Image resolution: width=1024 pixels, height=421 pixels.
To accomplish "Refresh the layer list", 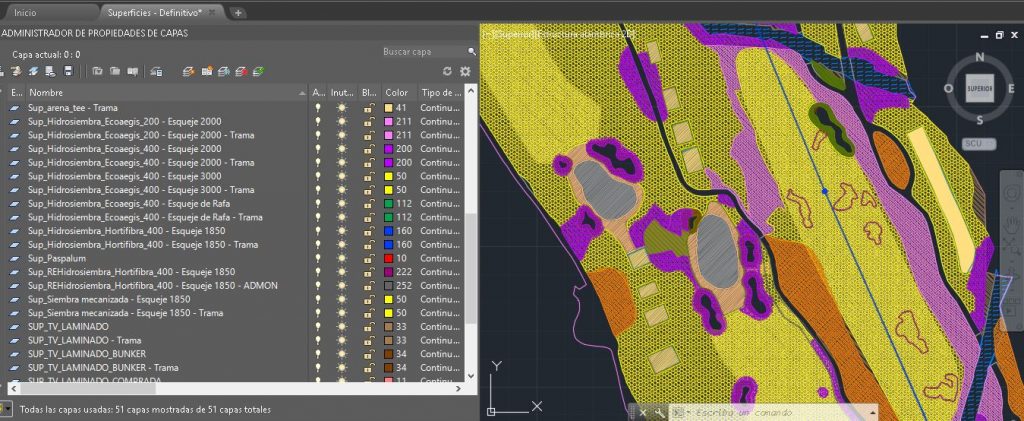I will coord(447,72).
